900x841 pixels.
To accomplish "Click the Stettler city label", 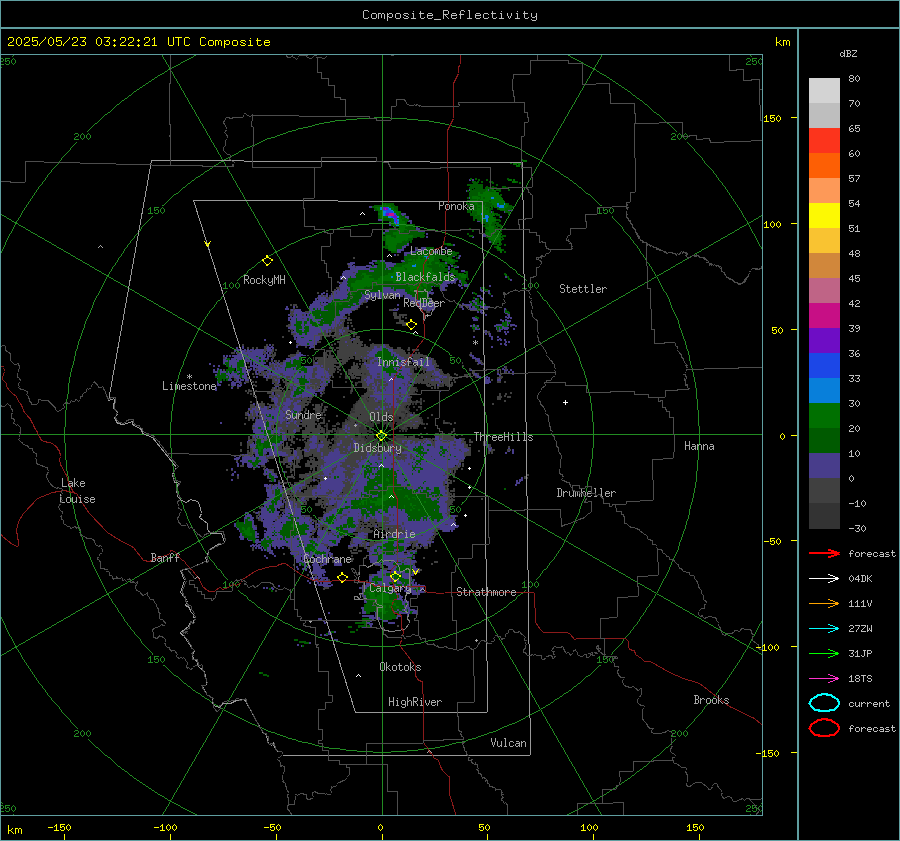I will pos(583,289).
